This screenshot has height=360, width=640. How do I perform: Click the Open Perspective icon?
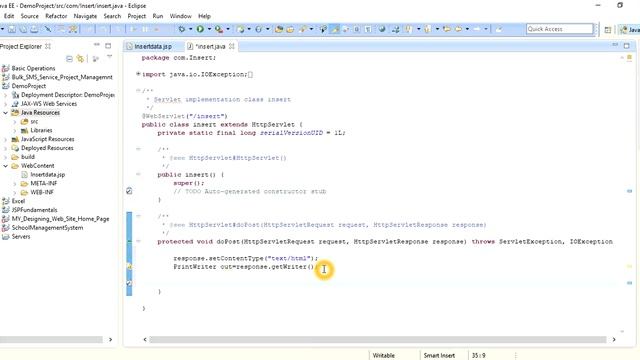pos(608,29)
